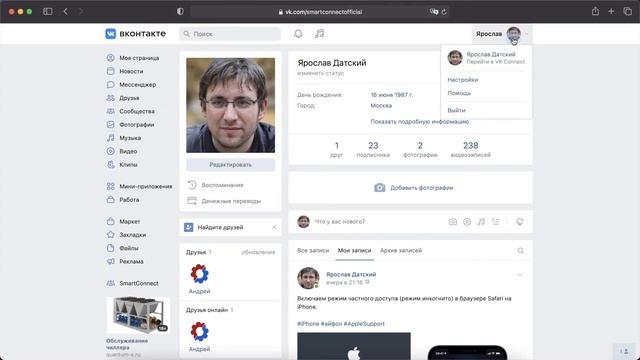Click изменить статус link
The width and height of the screenshot is (640, 360).
click(x=320, y=73)
